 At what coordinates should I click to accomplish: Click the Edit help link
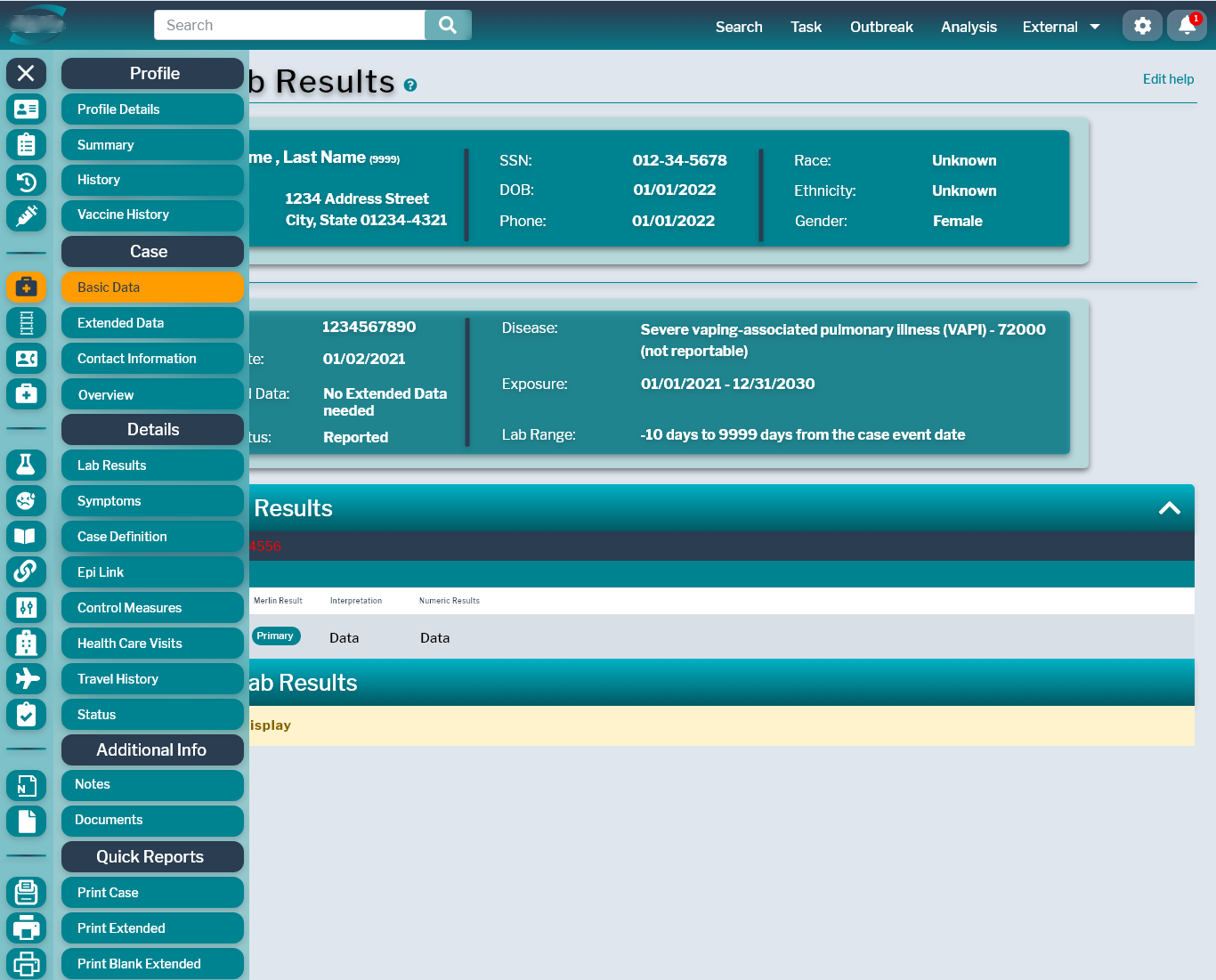click(1168, 79)
